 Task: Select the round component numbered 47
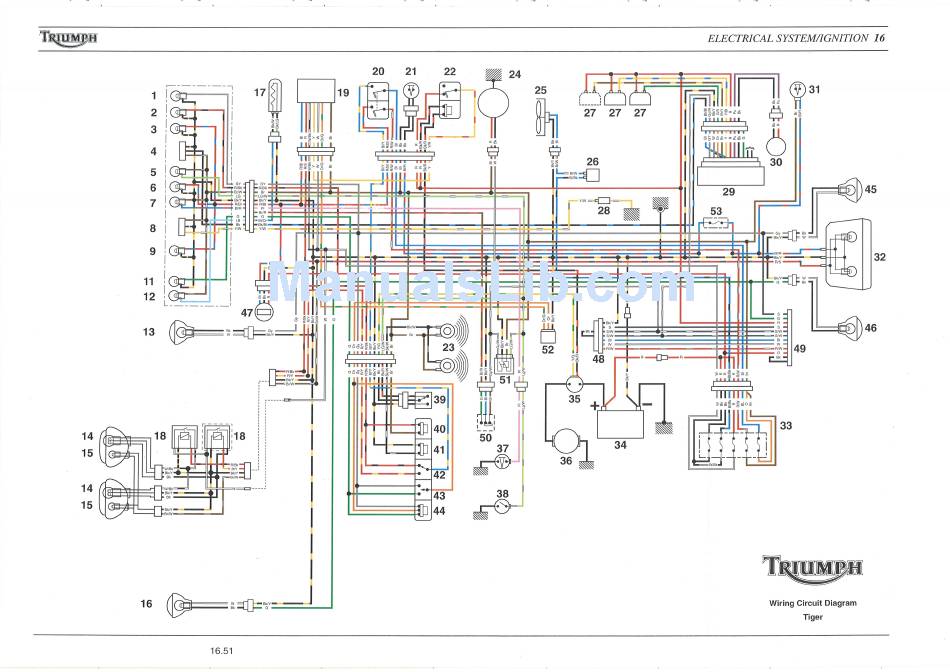[264, 312]
